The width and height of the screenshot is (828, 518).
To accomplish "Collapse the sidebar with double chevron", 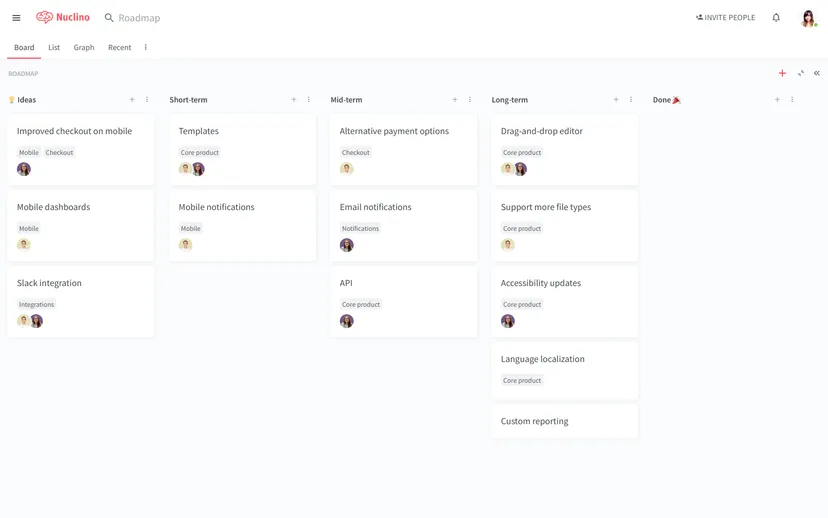I will point(816,73).
